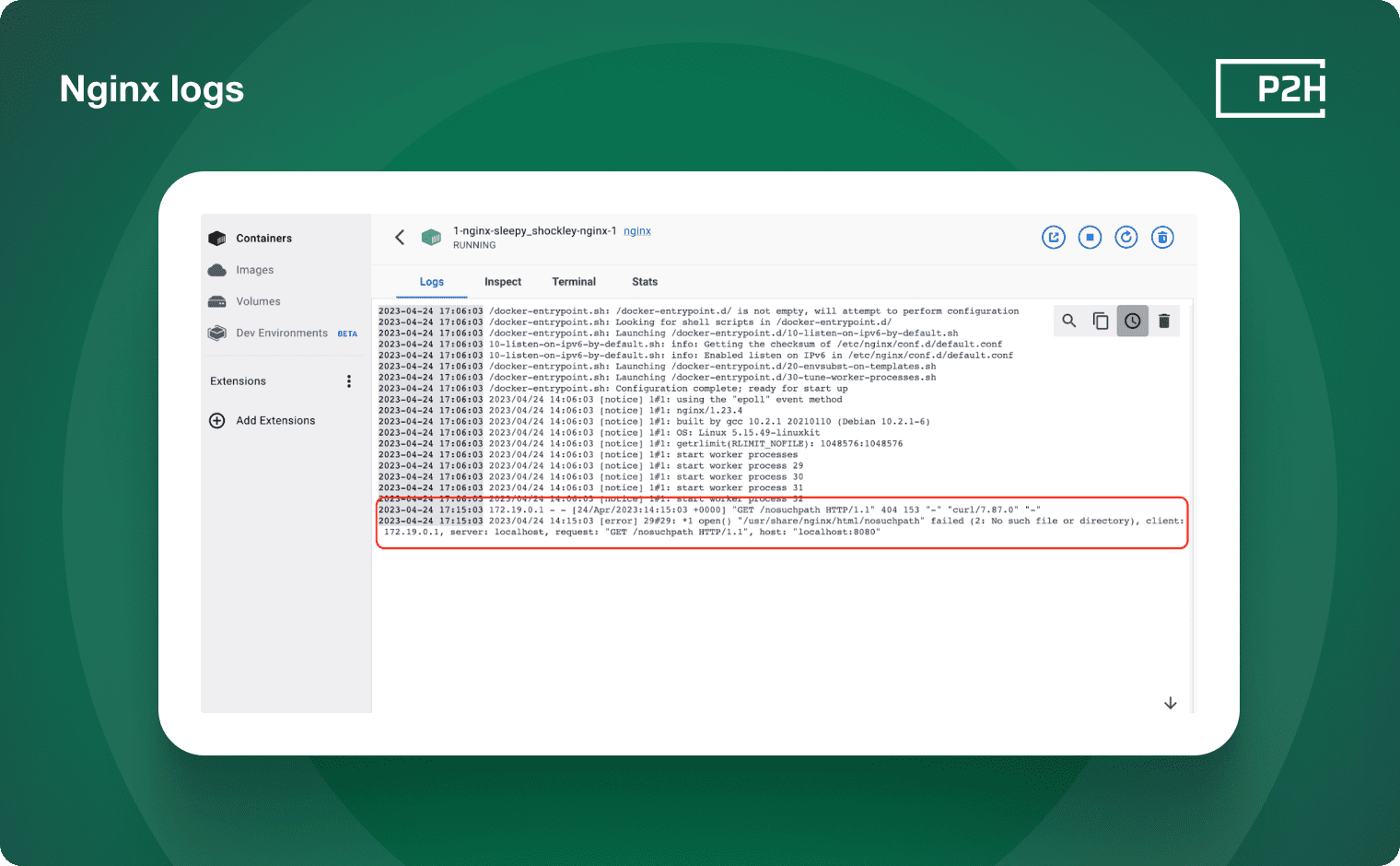This screenshot has width=1400, height=866.
Task: Toggle log timestamps display
Action: coord(1132,321)
